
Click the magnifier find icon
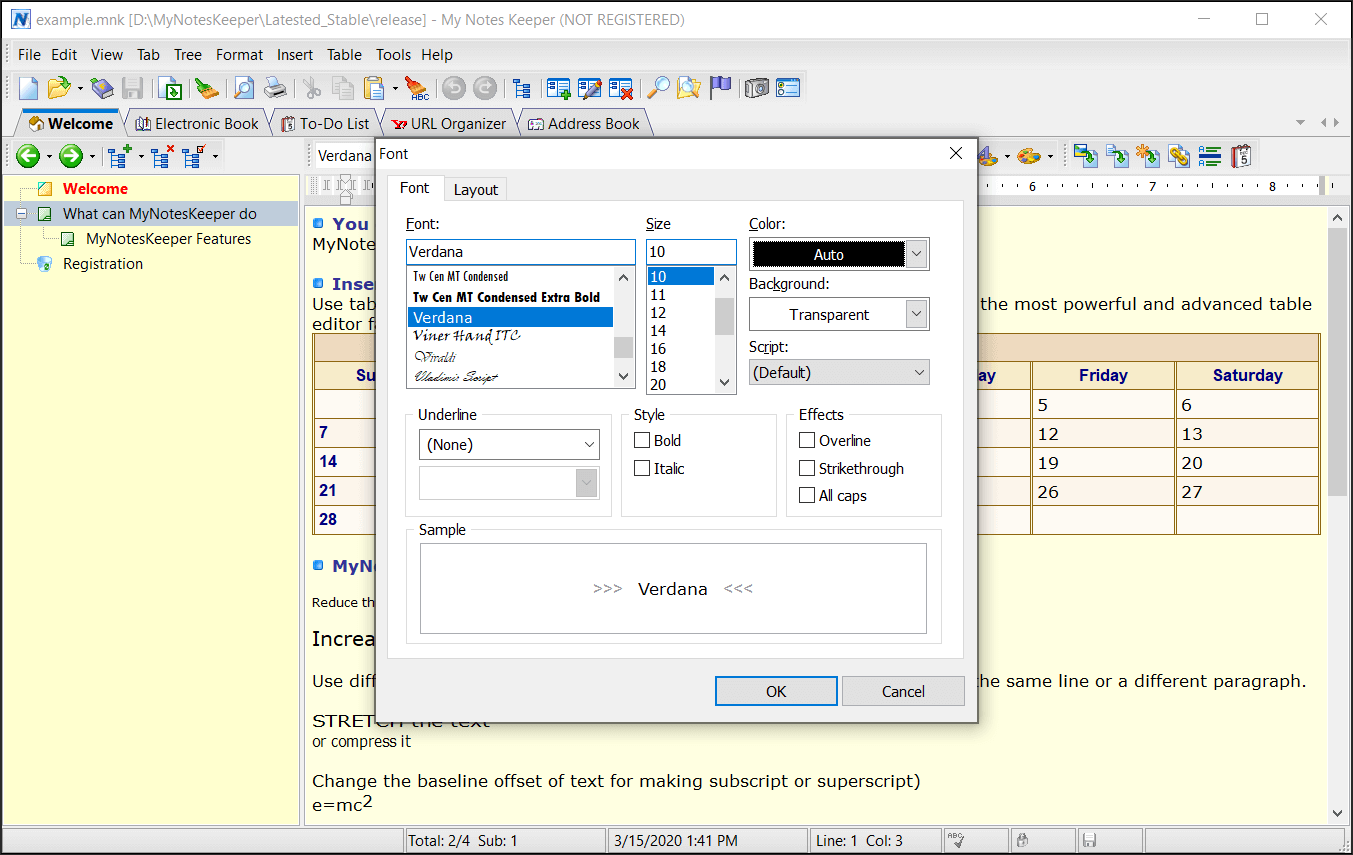(x=658, y=88)
